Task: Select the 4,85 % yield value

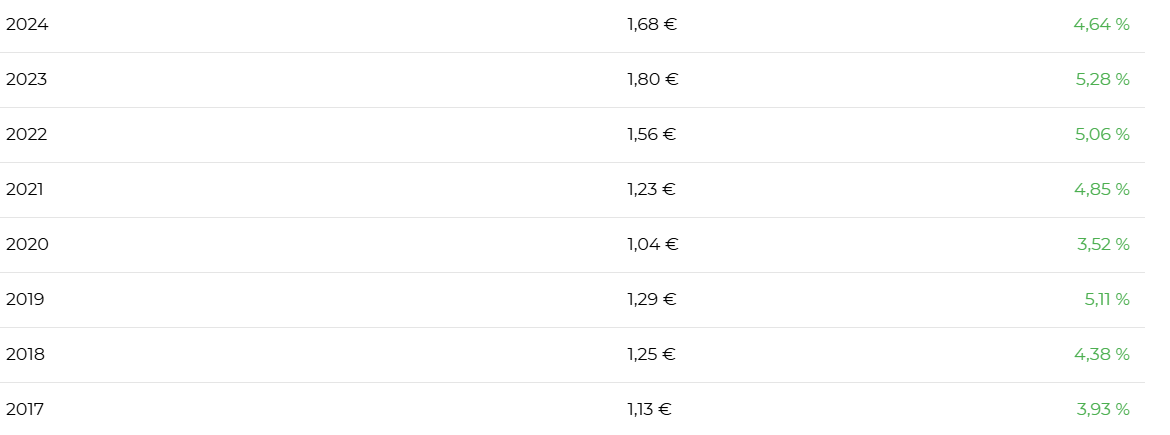Action: click(1102, 190)
